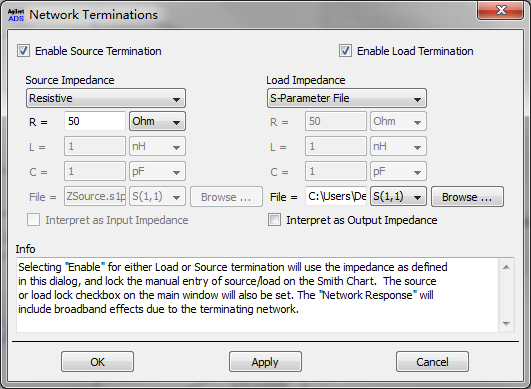Screen dimensions: 531x389
Task: Click the source R value field showing 50
Action: (95, 121)
